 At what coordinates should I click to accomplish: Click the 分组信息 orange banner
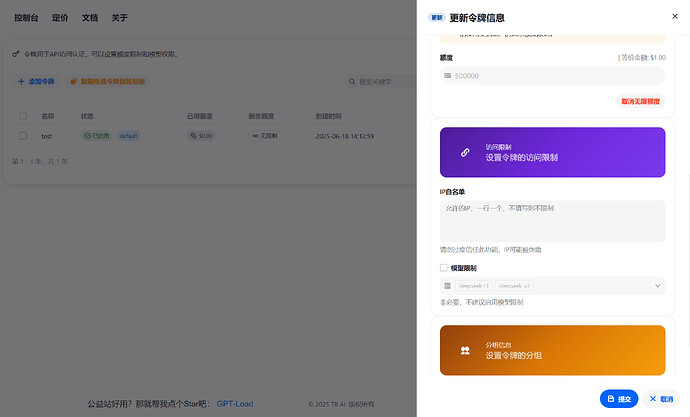pyautogui.click(x=552, y=350)
